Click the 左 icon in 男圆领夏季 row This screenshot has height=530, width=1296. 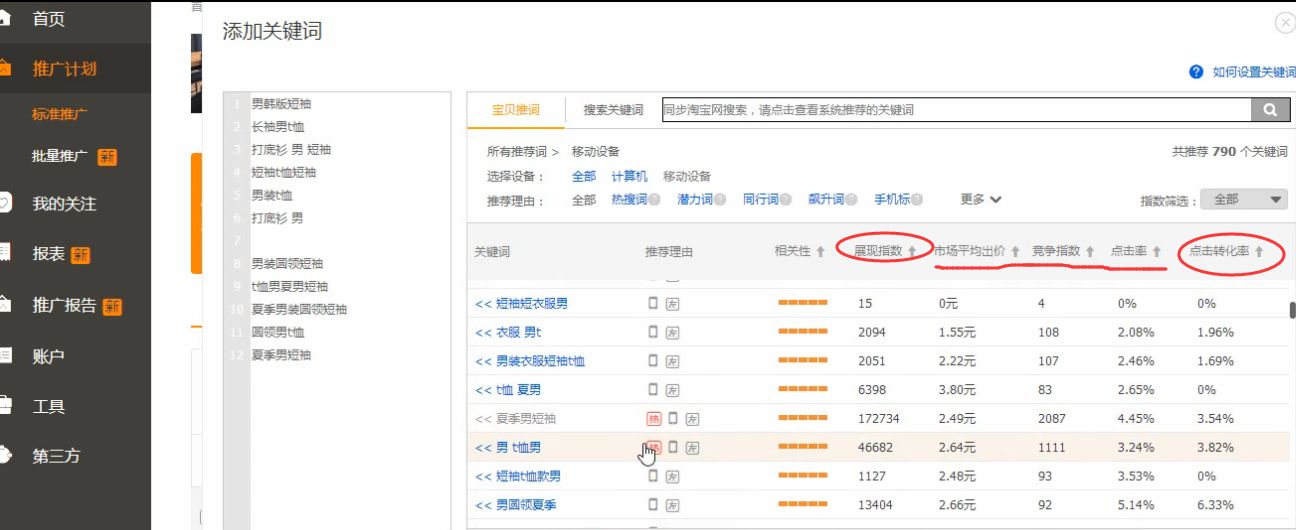tap(673, 506)
